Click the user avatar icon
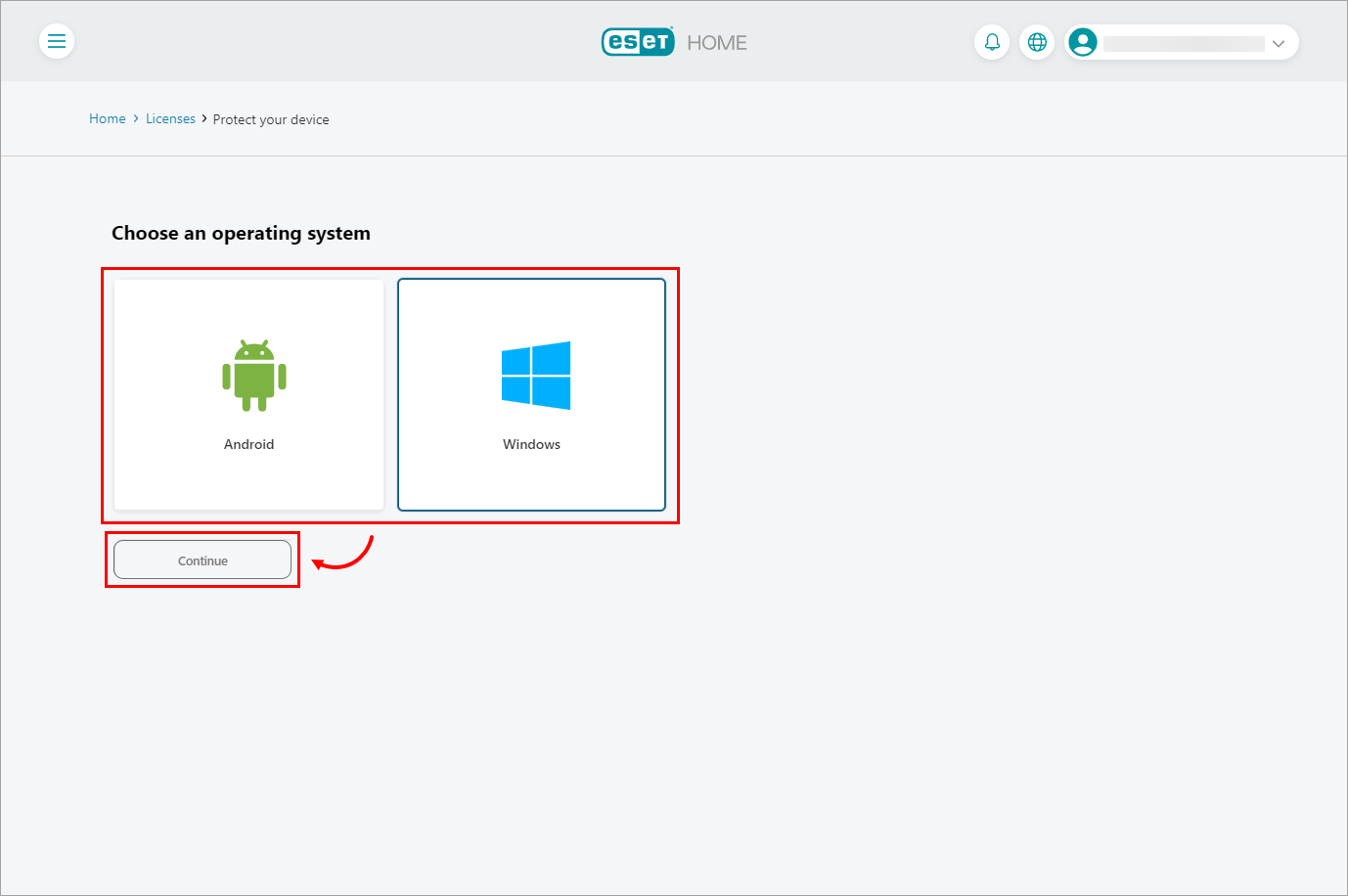The image size is (1348, 896). click(1083, 42)
